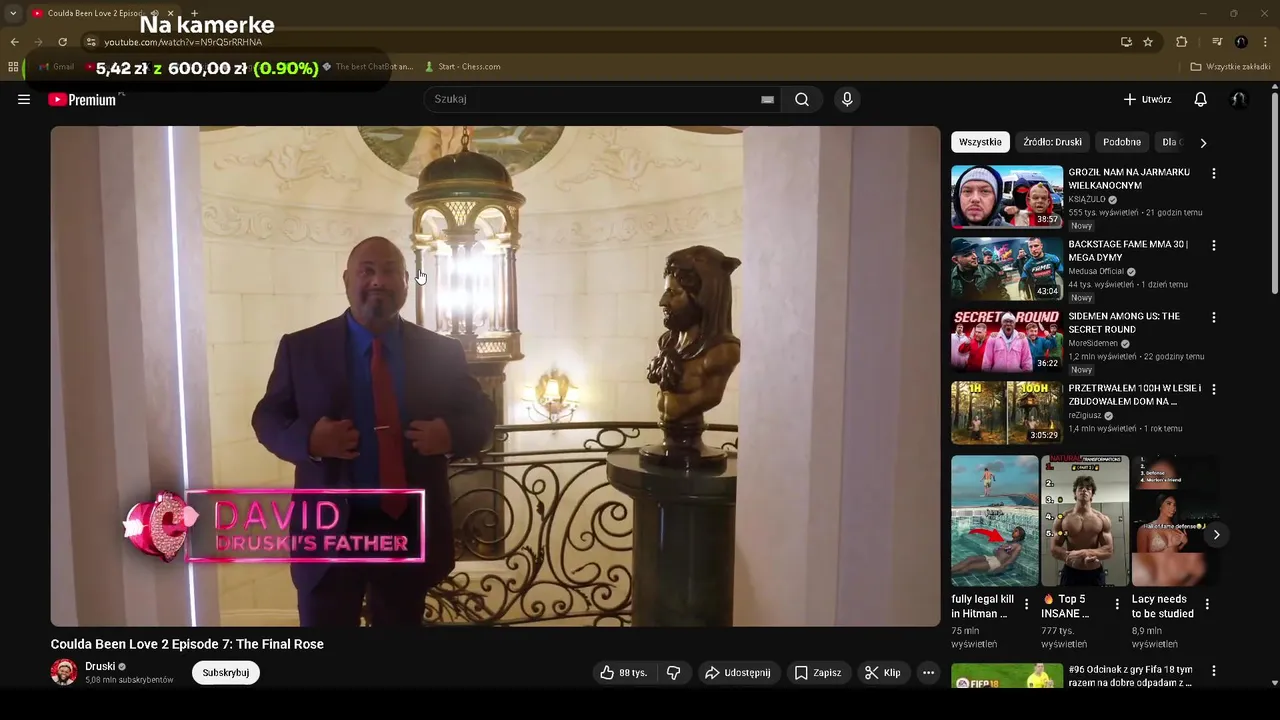The height and width of the screenshot is (720, 1280).
Task: Open more actions ellipsis below video
Action: click(x=928, y=673)
